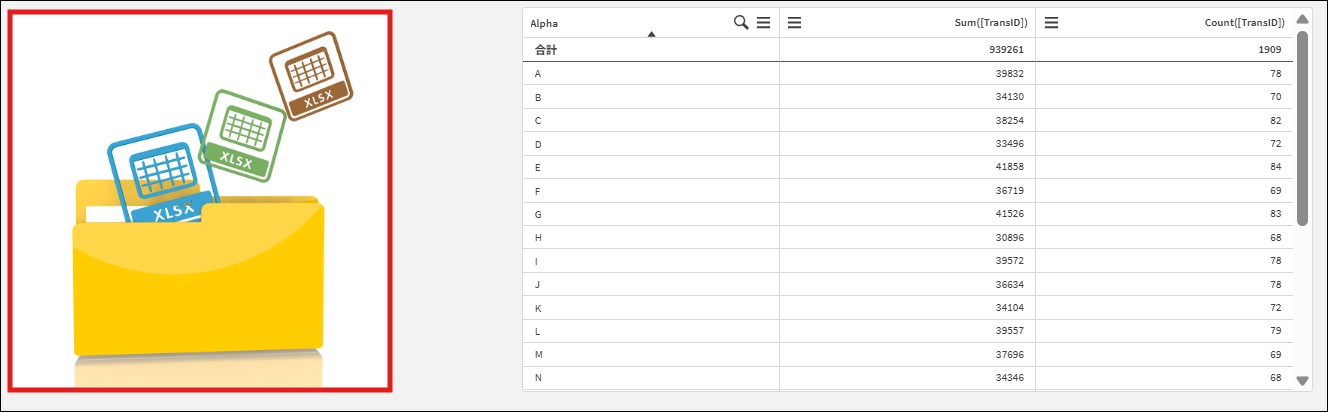
Task: Click the Alpha sort arrow indicator
Action: pyautogui.click(x=652, y=34)
